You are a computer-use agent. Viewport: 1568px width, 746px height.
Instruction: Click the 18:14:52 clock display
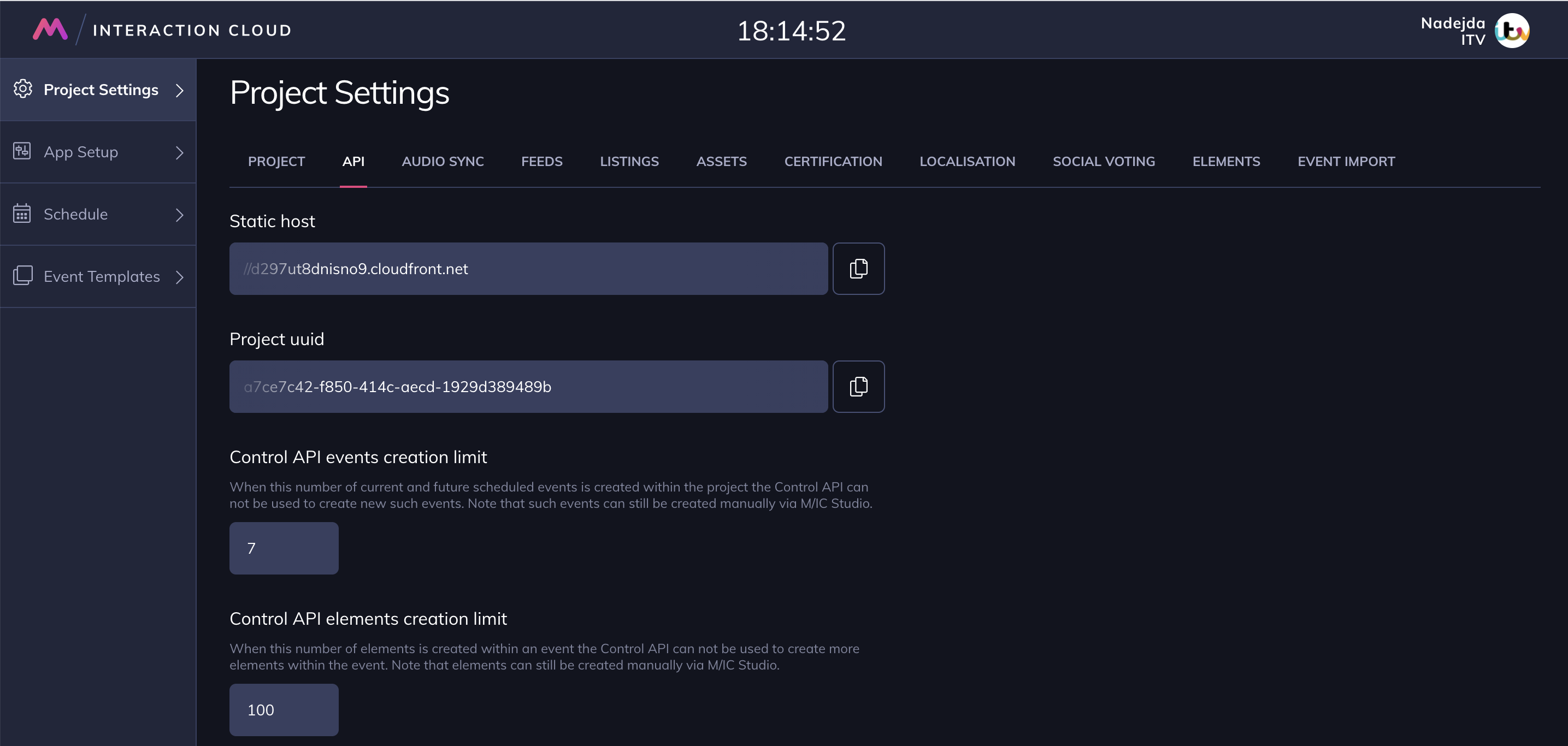(x=791, y=31)
